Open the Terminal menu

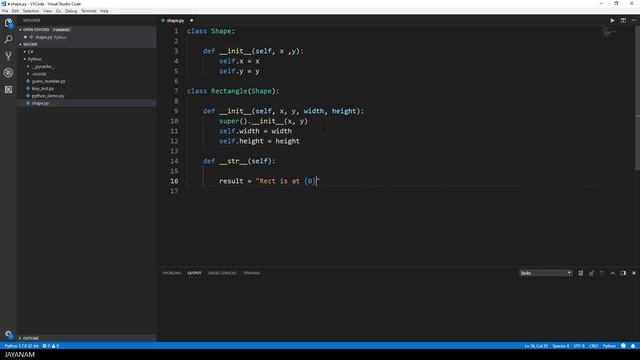coord(89,11)
